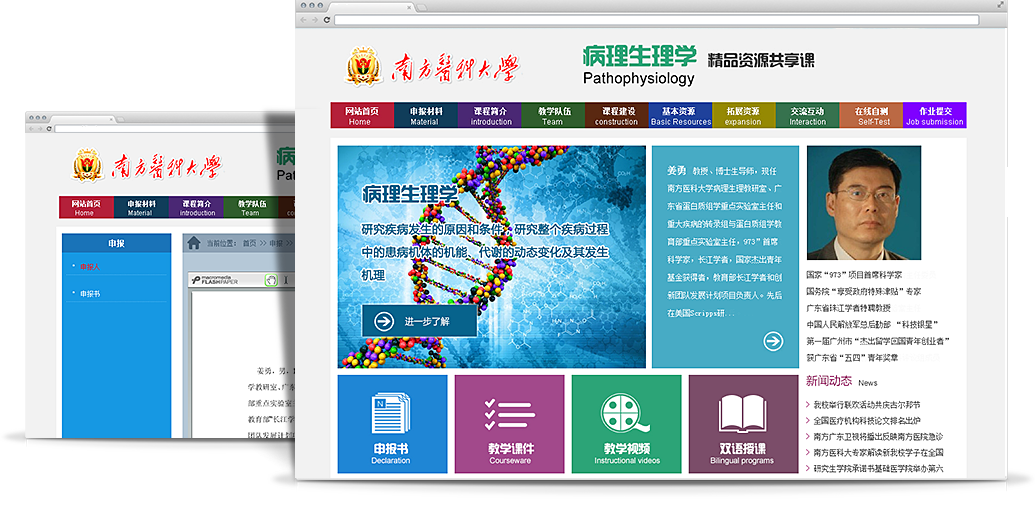Open the 双语授课 Bilingual programs book tile
The height and width of the screenshot is (510, 1035).
742,423
